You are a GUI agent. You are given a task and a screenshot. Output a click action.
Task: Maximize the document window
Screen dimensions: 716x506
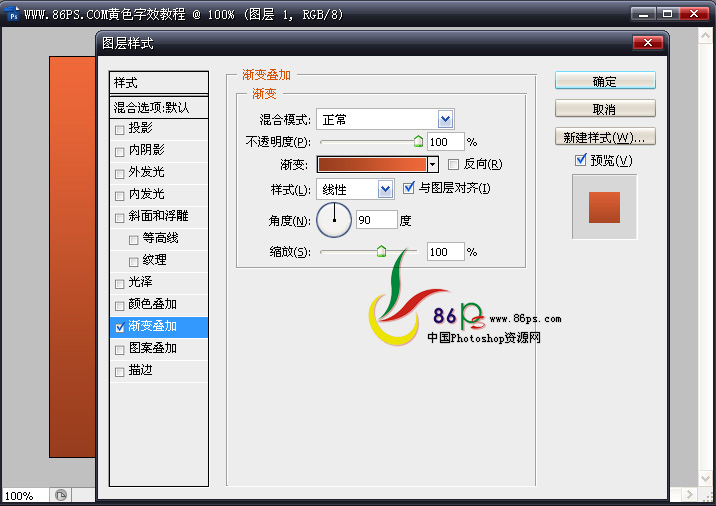tap(668, 14)
